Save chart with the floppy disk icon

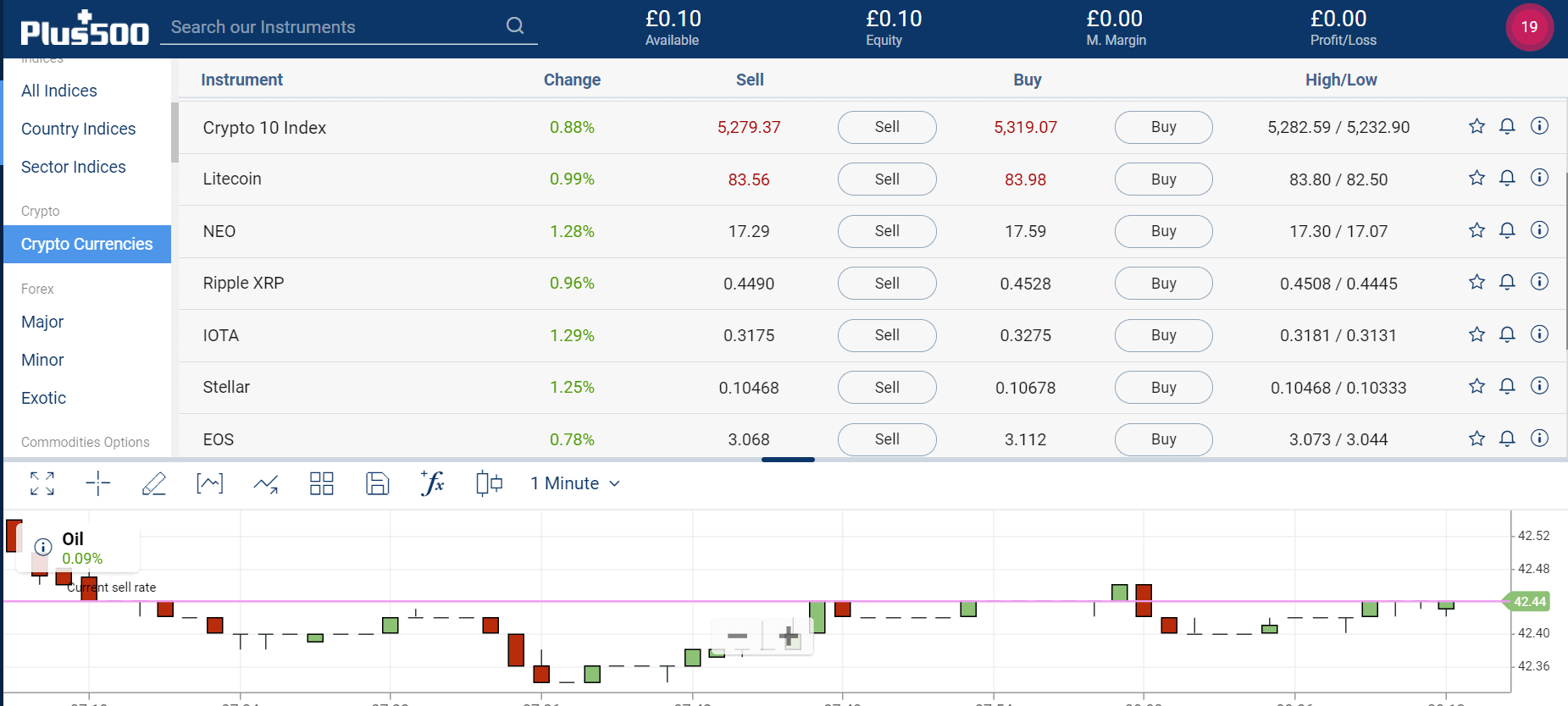(378, 483)
